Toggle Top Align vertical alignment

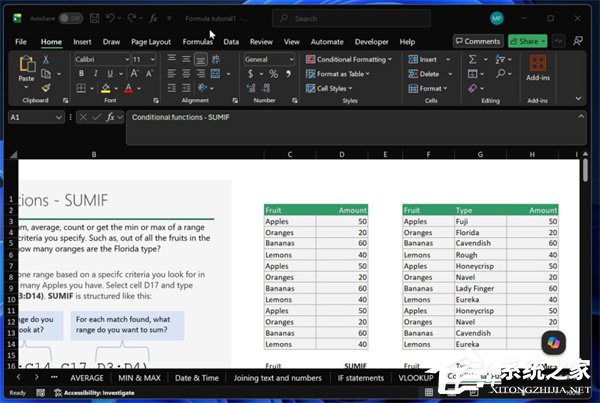click(172, 58)
